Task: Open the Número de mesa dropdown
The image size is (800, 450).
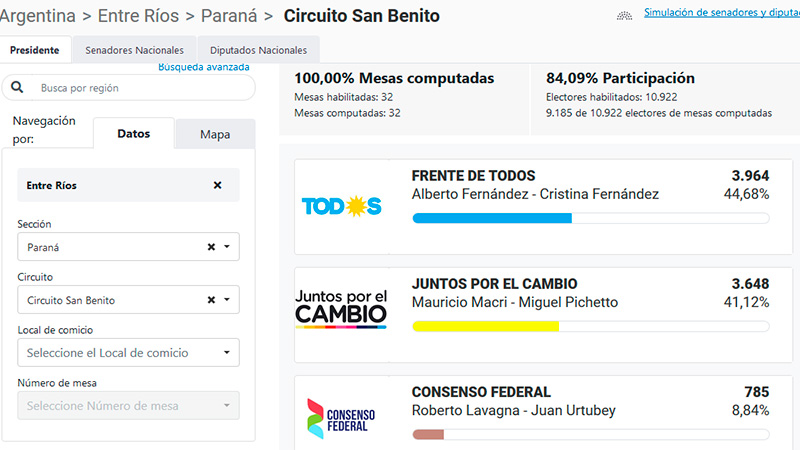Action: (x=129, y=406)
